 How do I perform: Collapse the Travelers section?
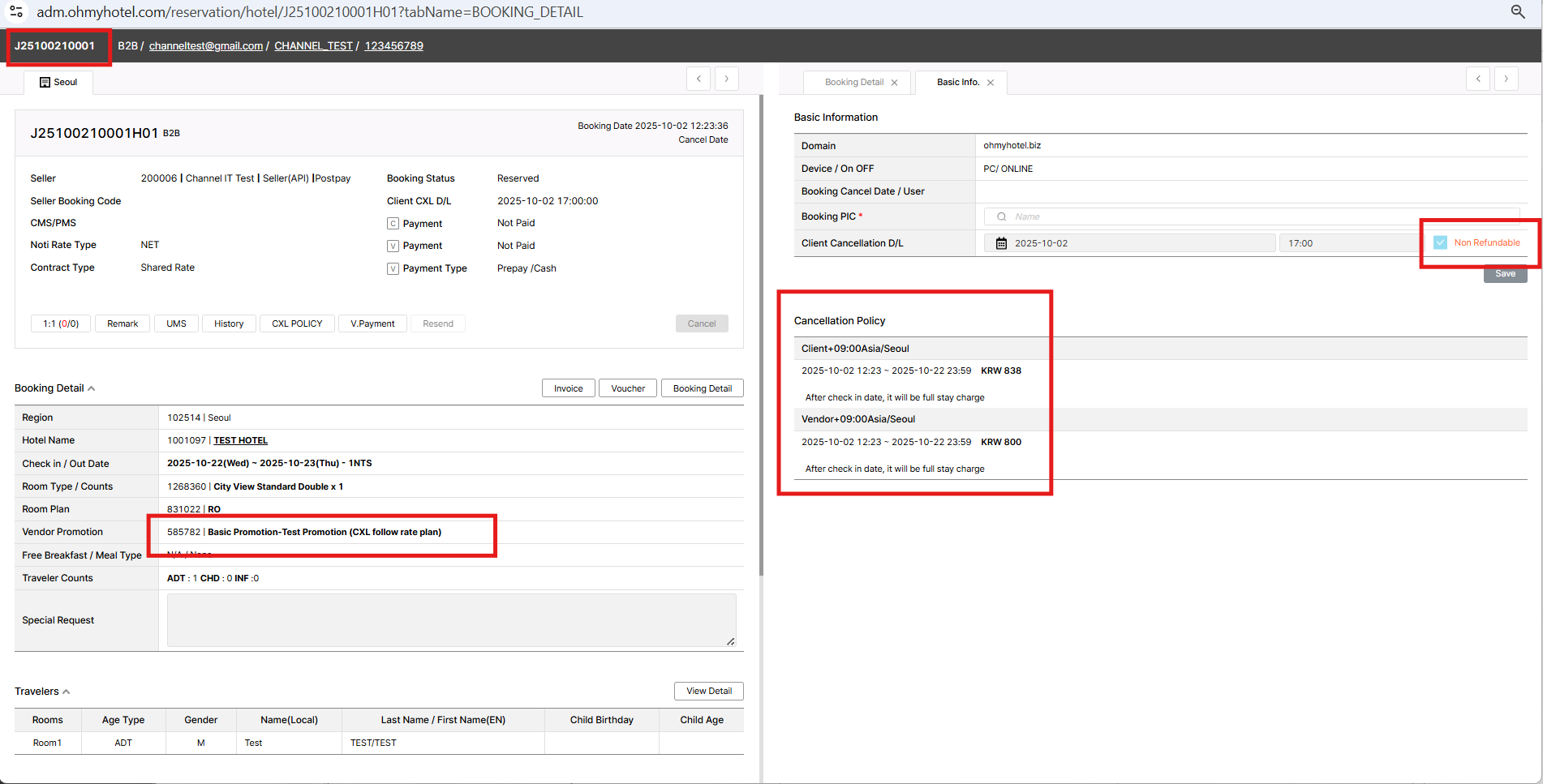67,692
